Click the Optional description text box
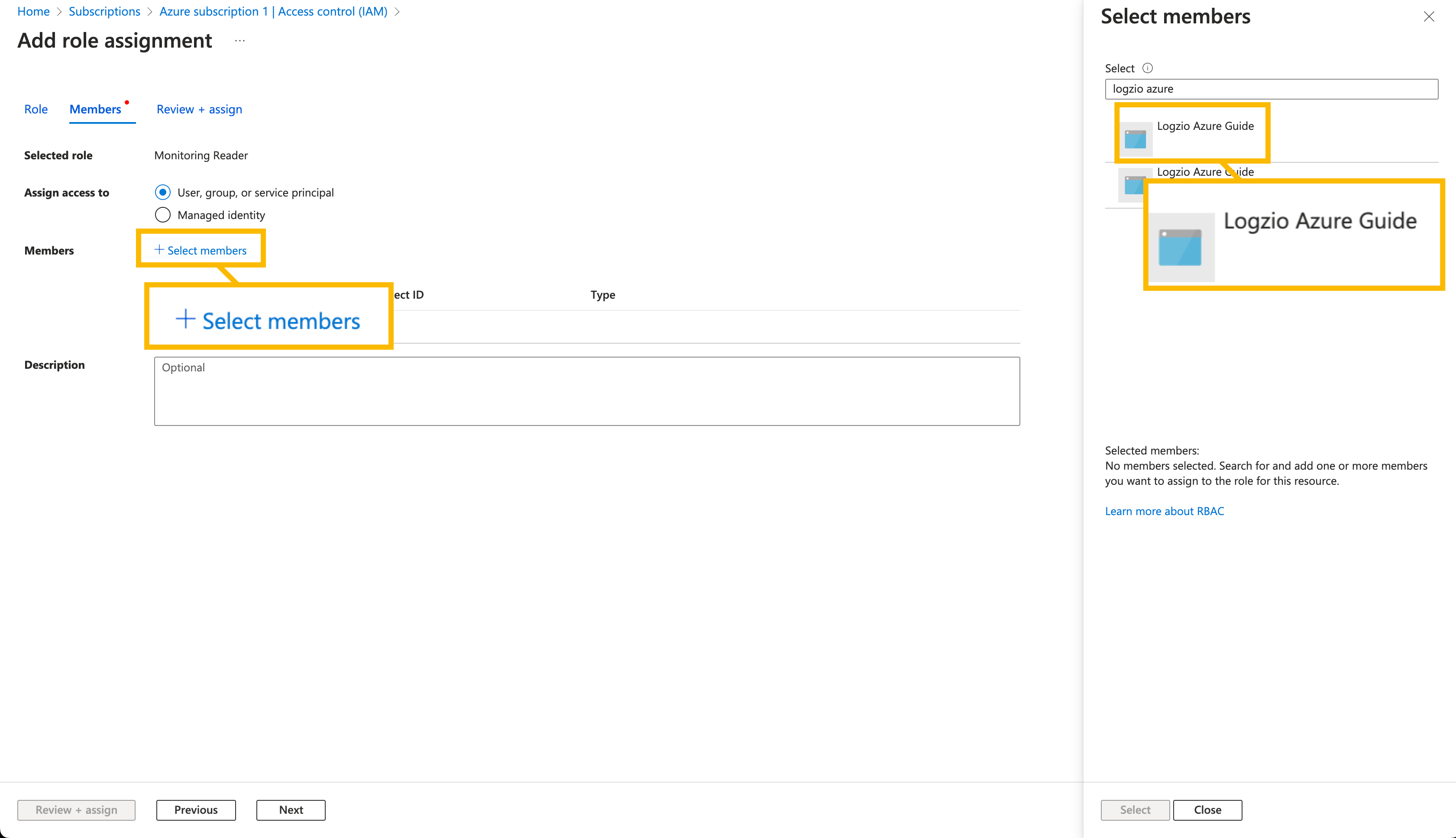Viewport: 1456px width, 838px height. (587, 391)
